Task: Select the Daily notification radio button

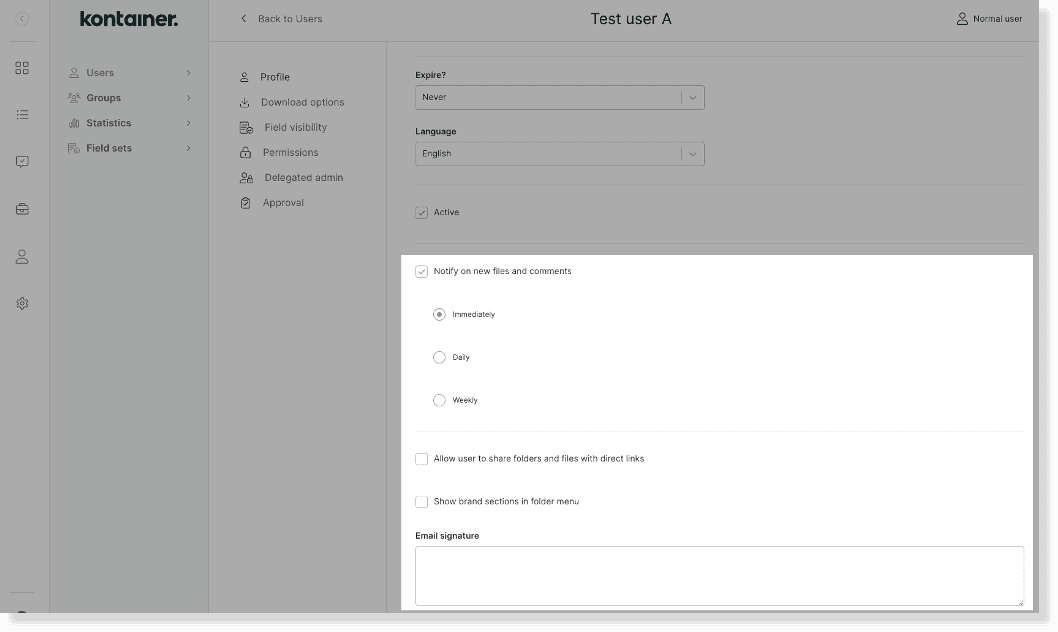Action: (439, 357)
